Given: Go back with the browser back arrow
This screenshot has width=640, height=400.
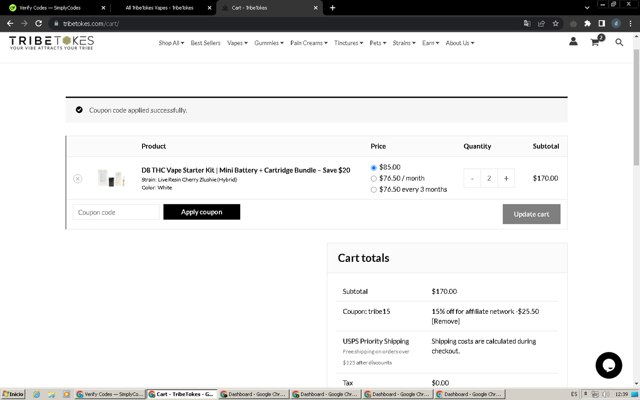Looking at the screenshot, I should coord(10,24).
